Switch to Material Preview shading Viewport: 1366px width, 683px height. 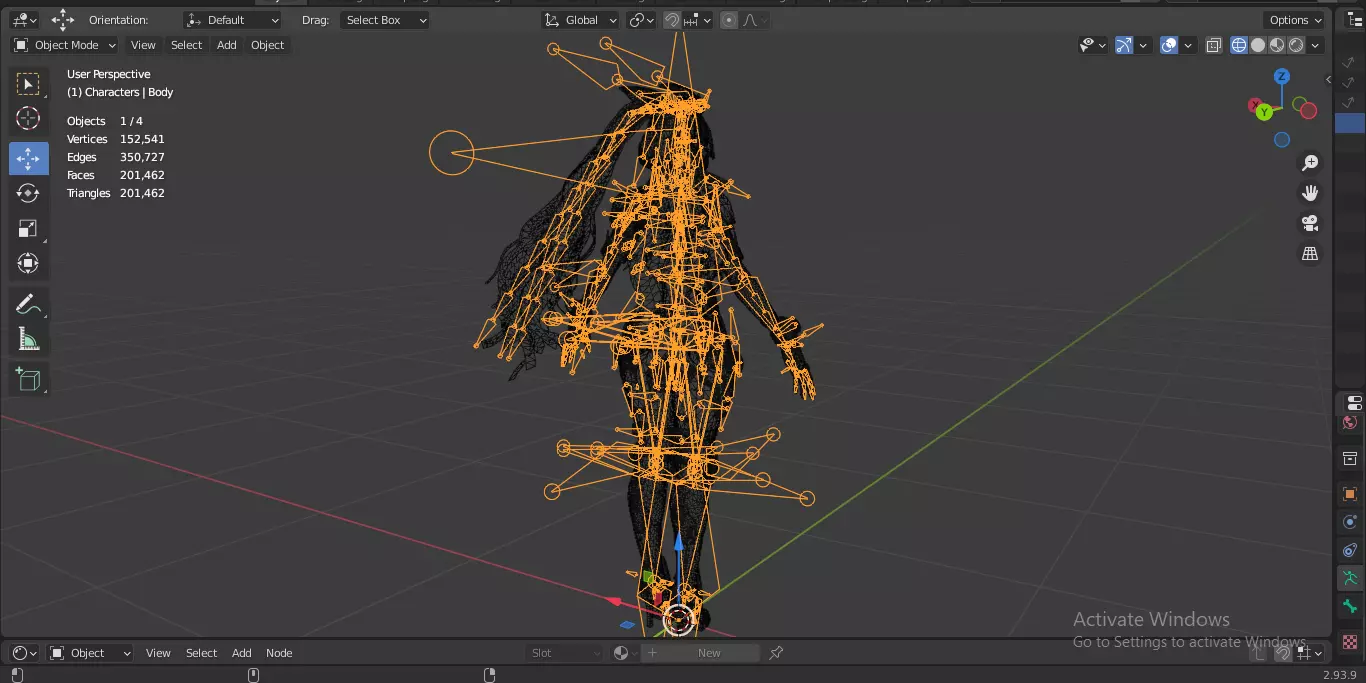click(x=1277, y=45)
